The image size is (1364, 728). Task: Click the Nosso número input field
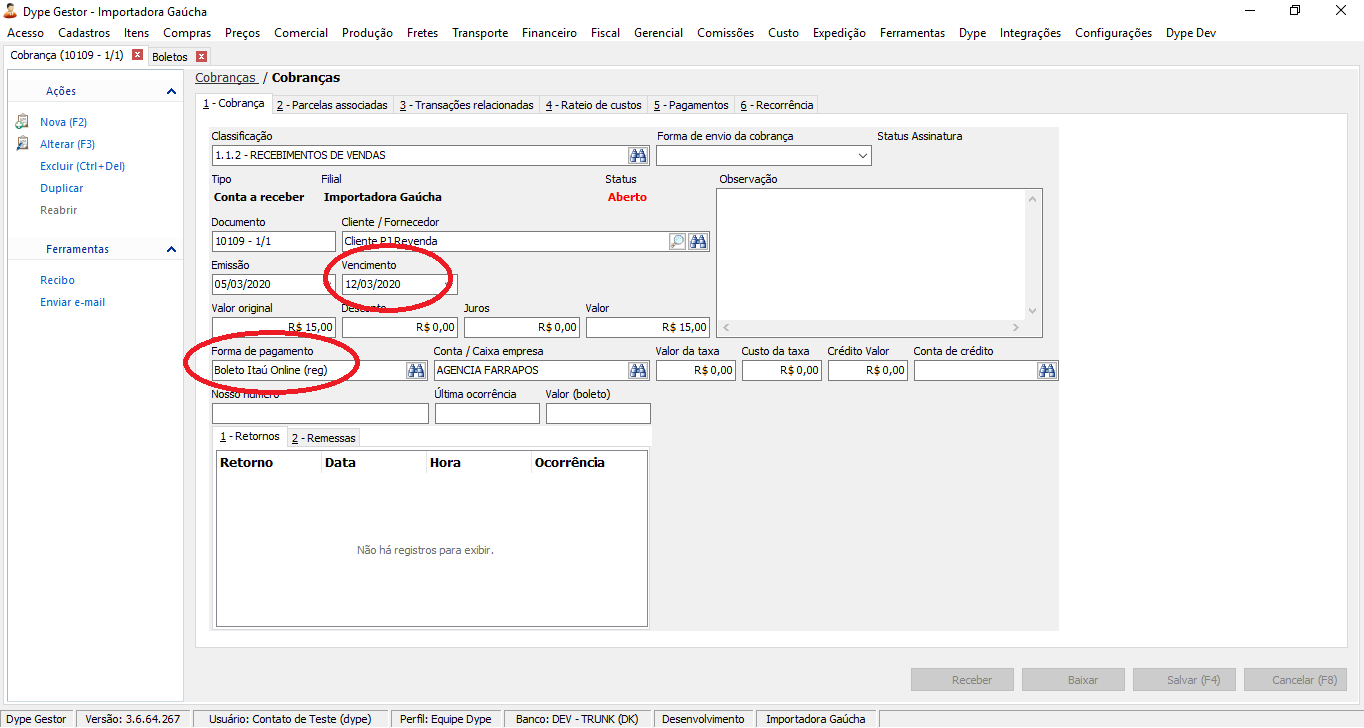point(320,413)
